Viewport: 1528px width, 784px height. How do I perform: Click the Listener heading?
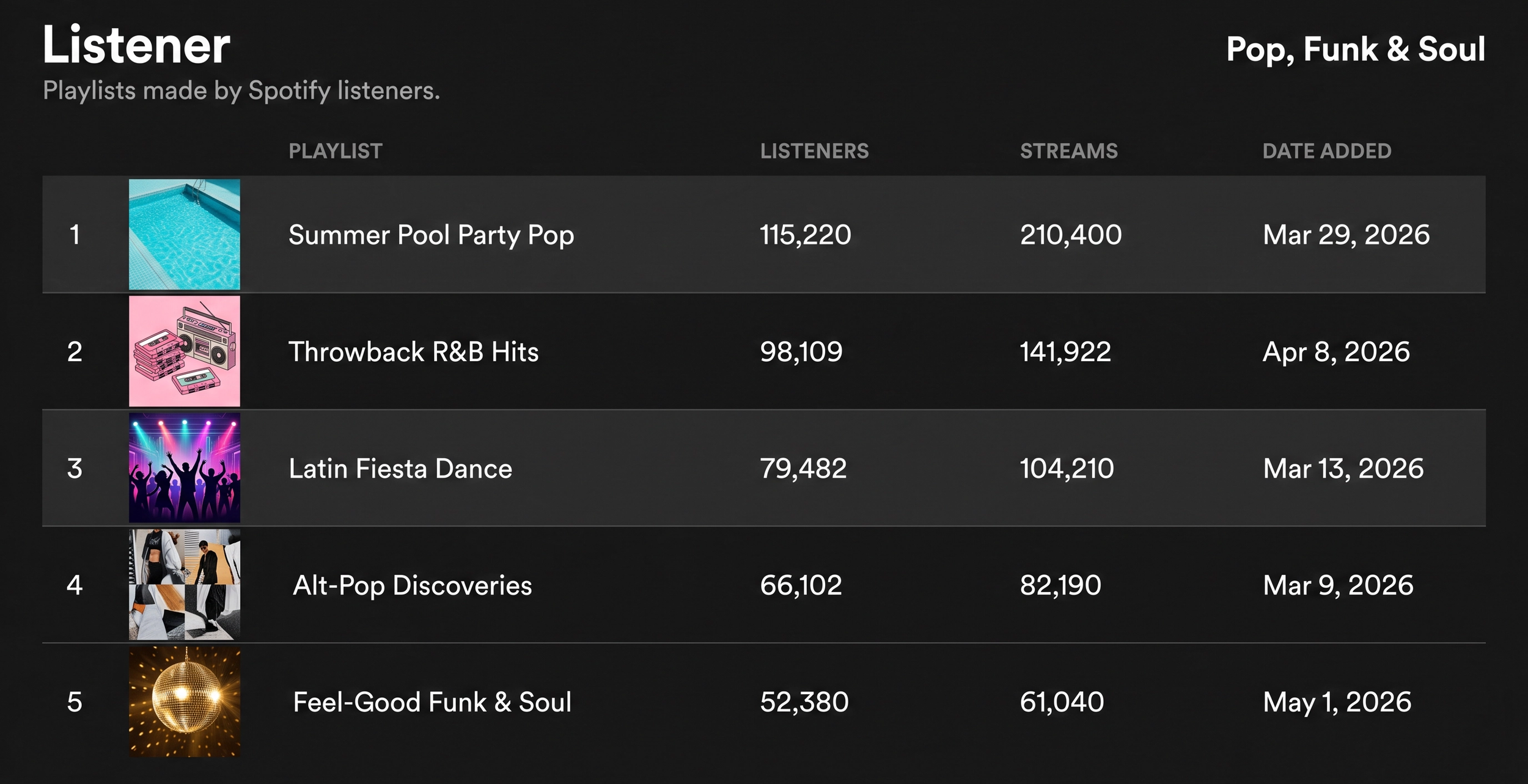(137, 45)
